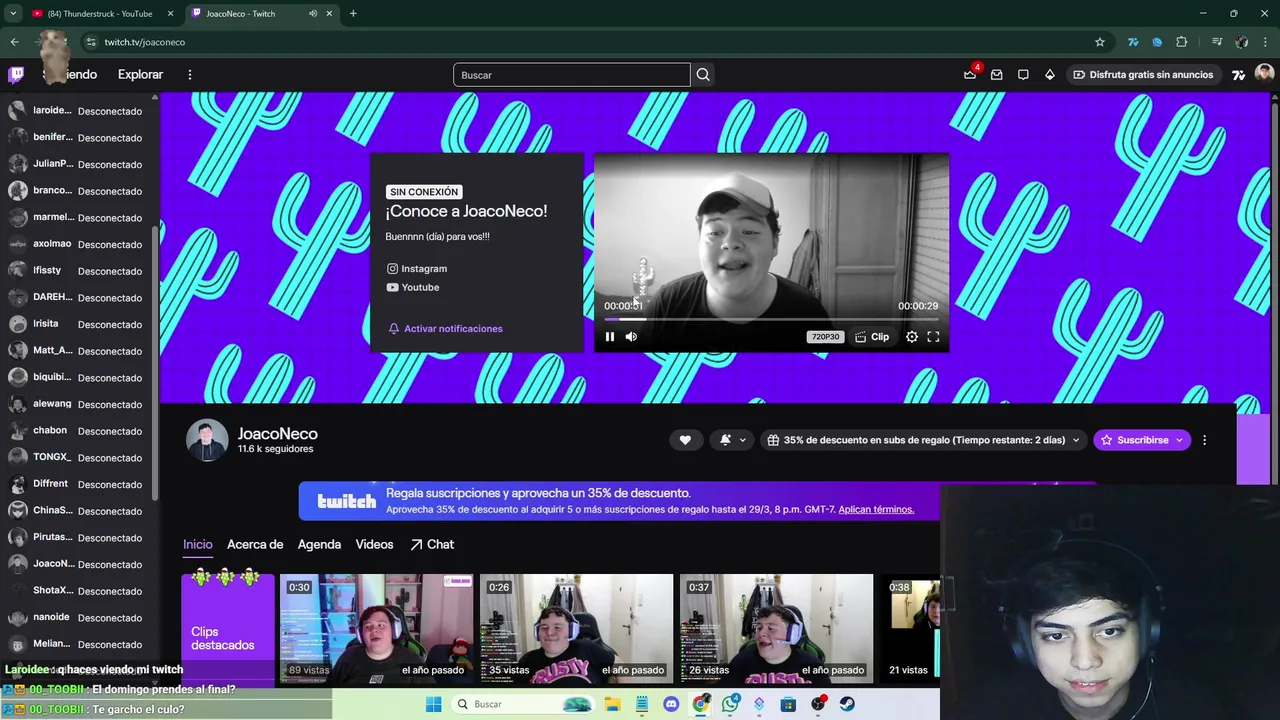Expand the 35% gift subs discount dropdown
This screenshot has height=720, width=1280.
924,440
